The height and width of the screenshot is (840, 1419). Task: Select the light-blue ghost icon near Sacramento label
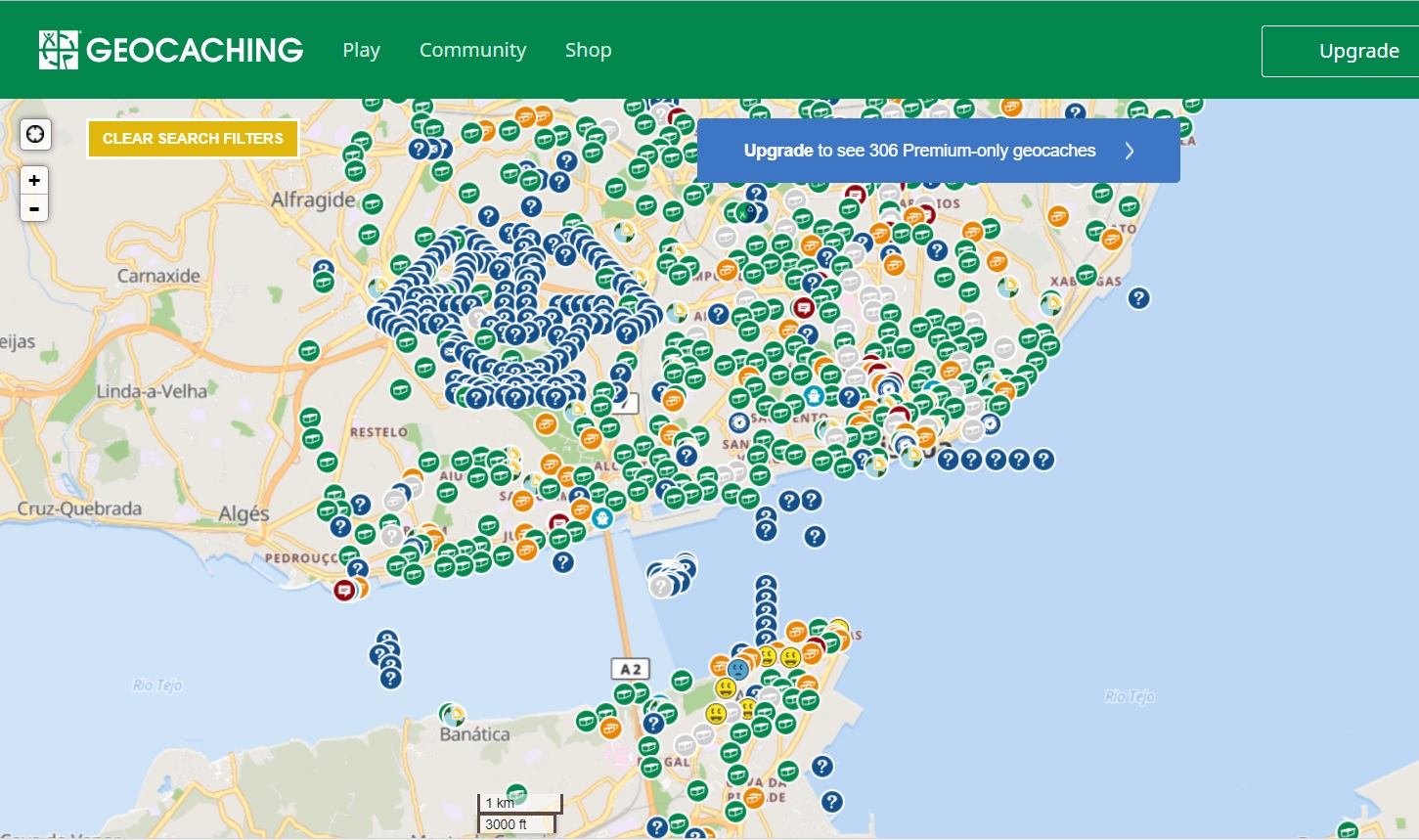(x=814, y=395)
